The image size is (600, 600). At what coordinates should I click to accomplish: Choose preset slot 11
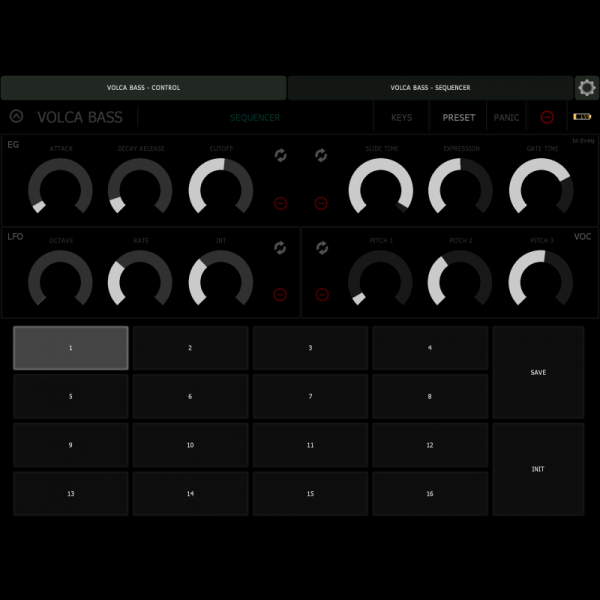point(310,445)
